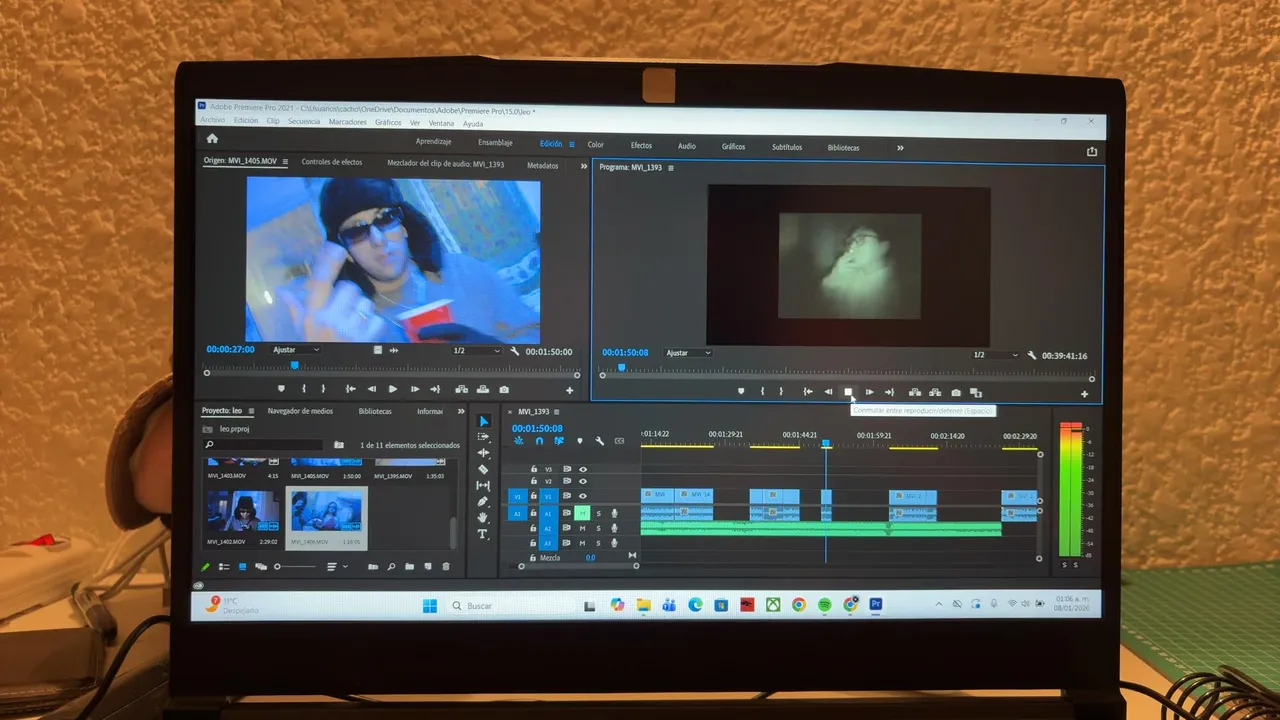Toggle project writable green pencil
Image resolution: width=1280 pixels, height=720 pixels.
click(x=206, y=567)
